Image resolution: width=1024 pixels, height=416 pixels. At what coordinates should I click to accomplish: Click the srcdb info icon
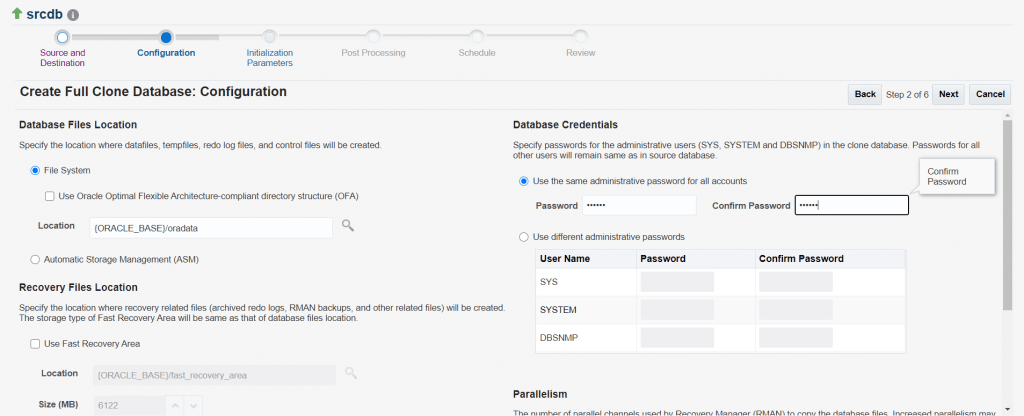[74, 16]
